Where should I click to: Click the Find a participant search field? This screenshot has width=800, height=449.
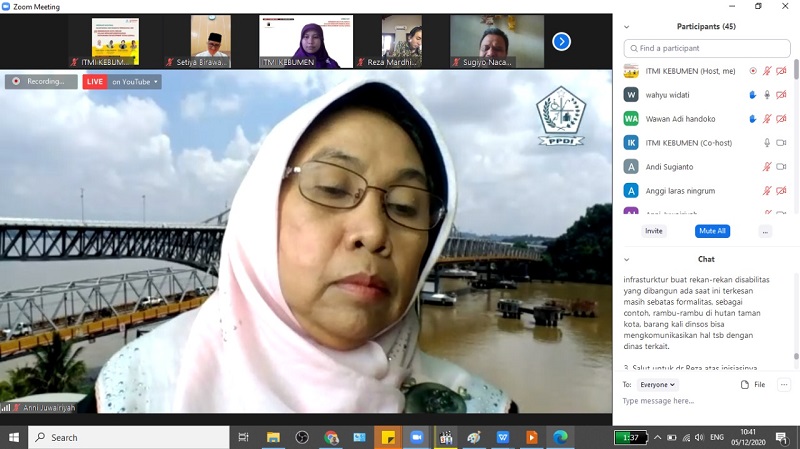705,48
